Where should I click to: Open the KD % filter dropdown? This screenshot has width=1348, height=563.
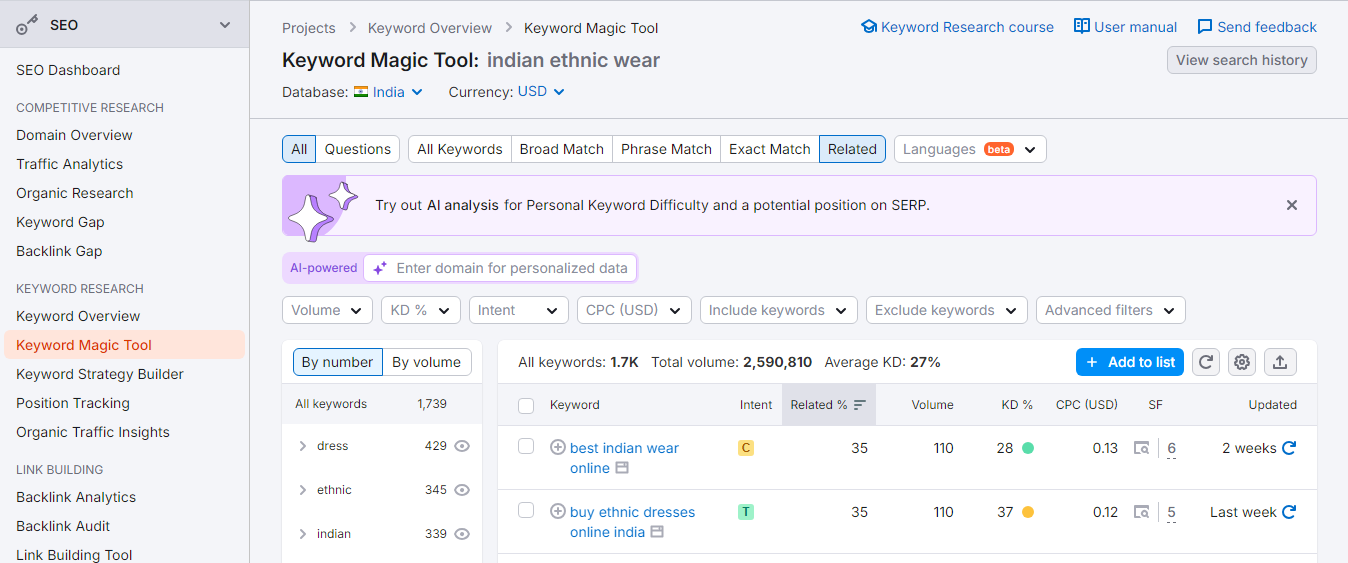tap(421, 310)
